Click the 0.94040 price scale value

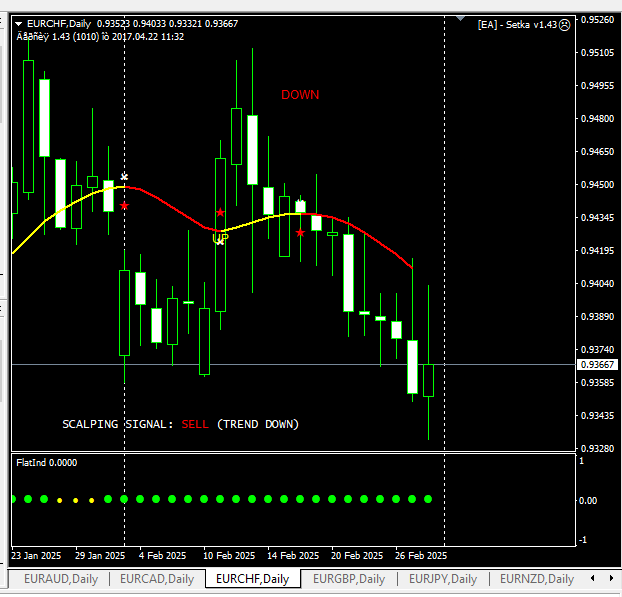(x=597, y=284)
